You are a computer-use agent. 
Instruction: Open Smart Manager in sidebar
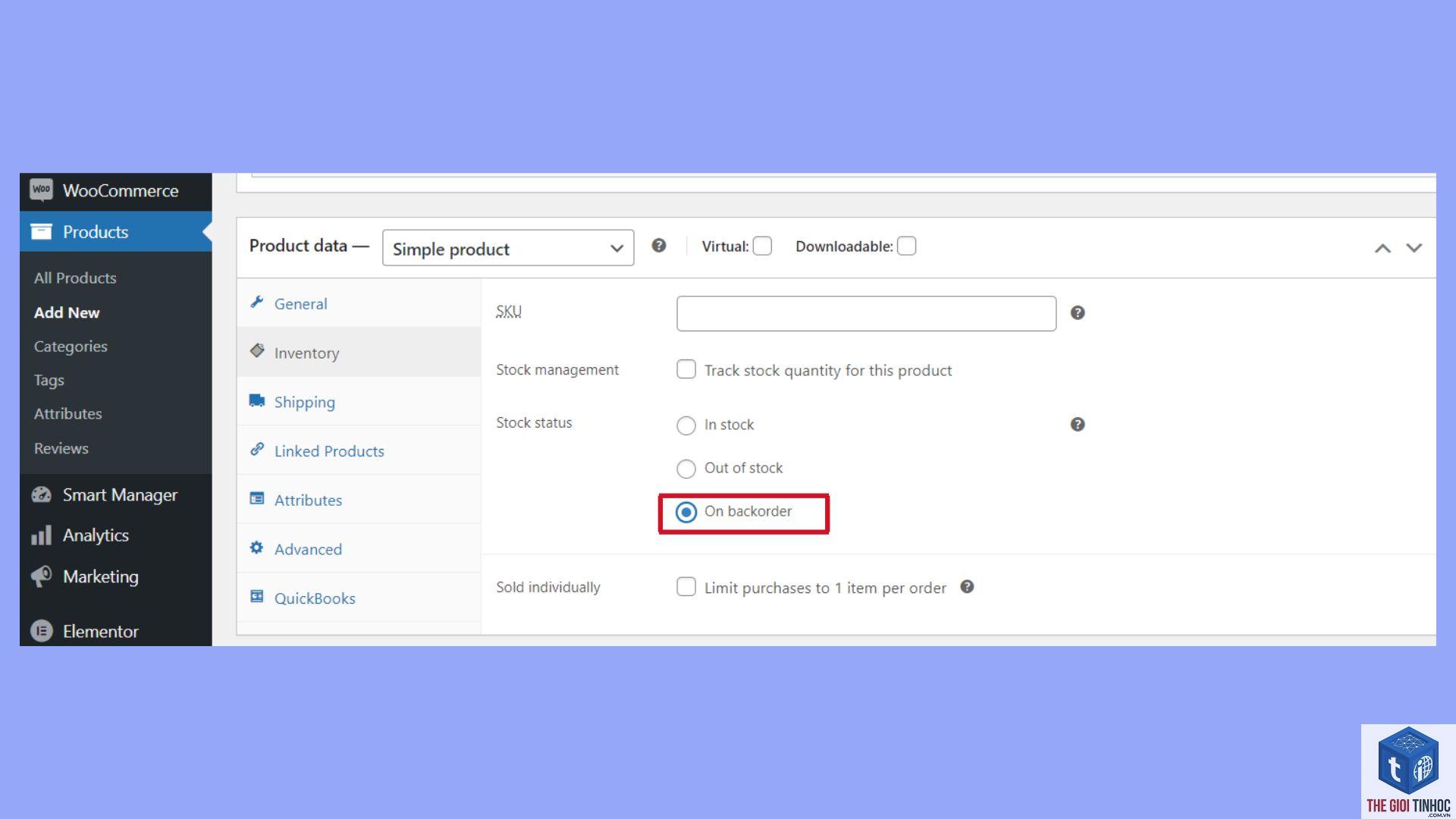pos(116,494)
